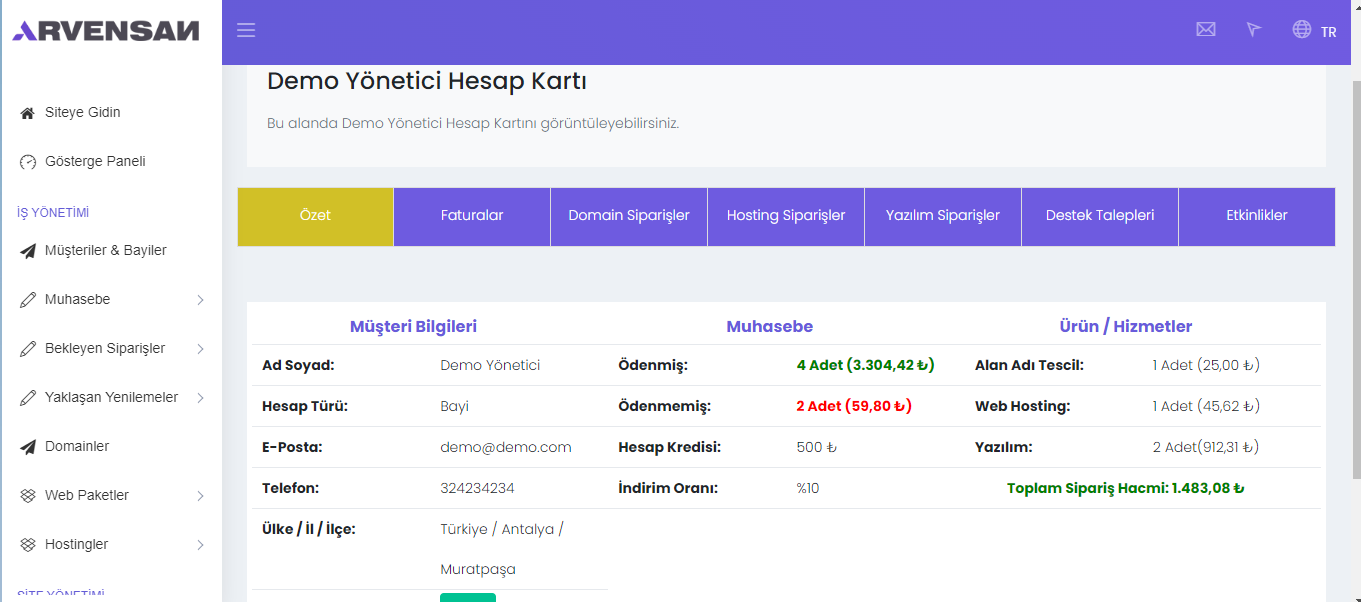
Task: Expand the Muhasebe submenu chevron
Action: (x=200, y=300)
